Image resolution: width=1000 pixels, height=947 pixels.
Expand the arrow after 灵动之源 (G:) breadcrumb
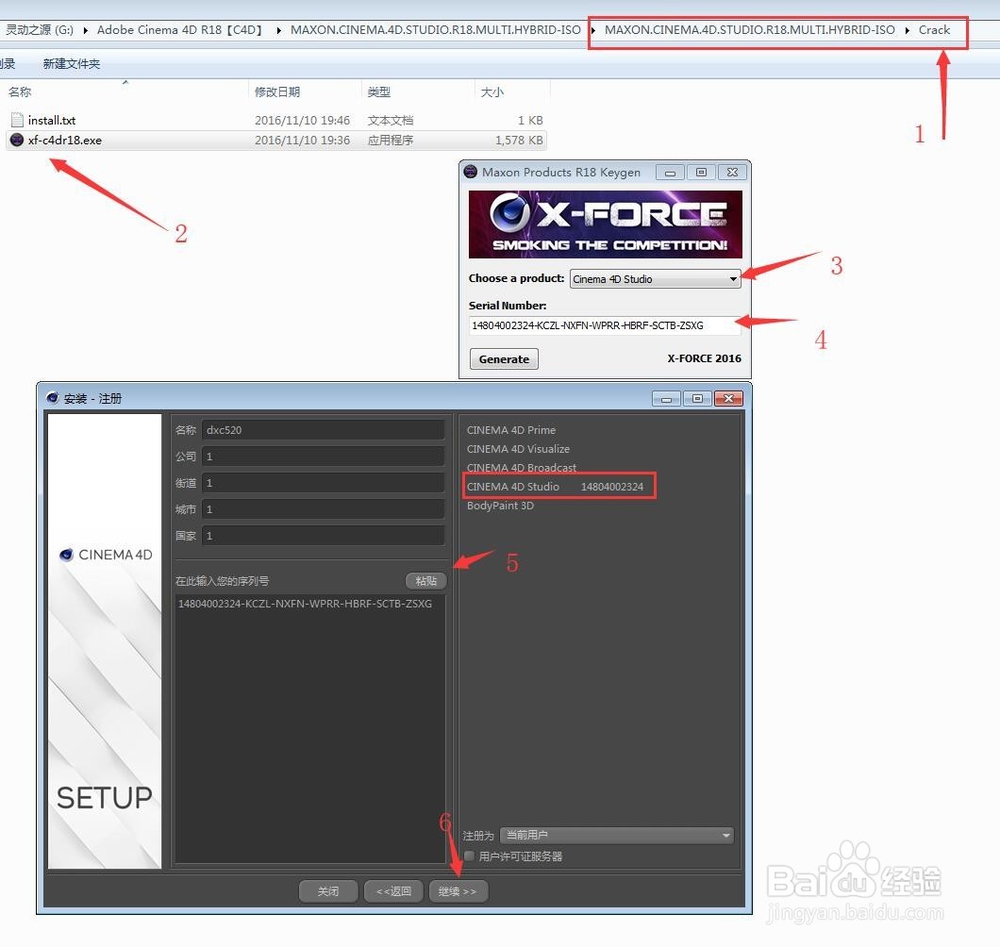pyautogui.click(x=85, y=30)
